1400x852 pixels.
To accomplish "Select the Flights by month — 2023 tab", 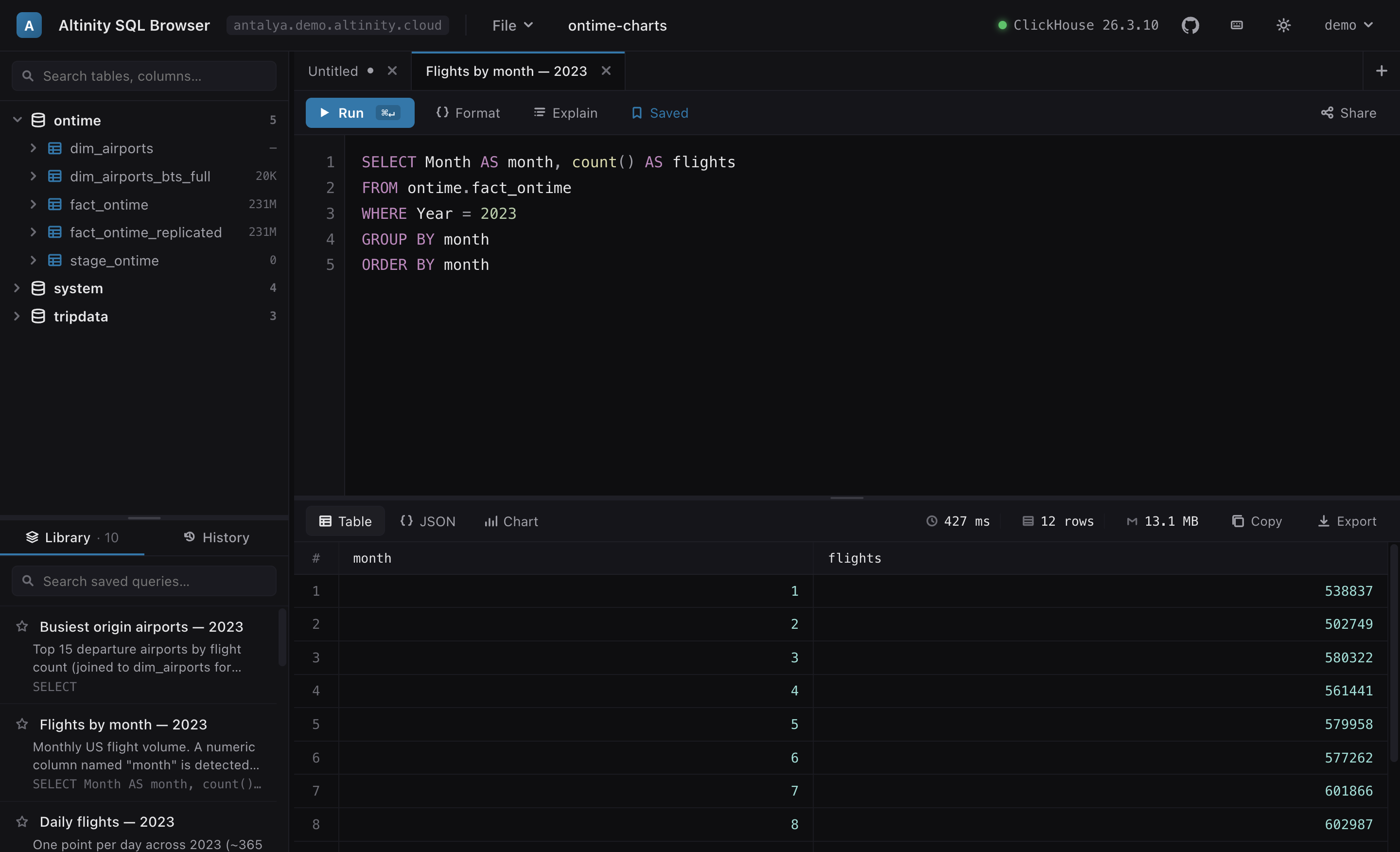I will [x=506, y=71].
